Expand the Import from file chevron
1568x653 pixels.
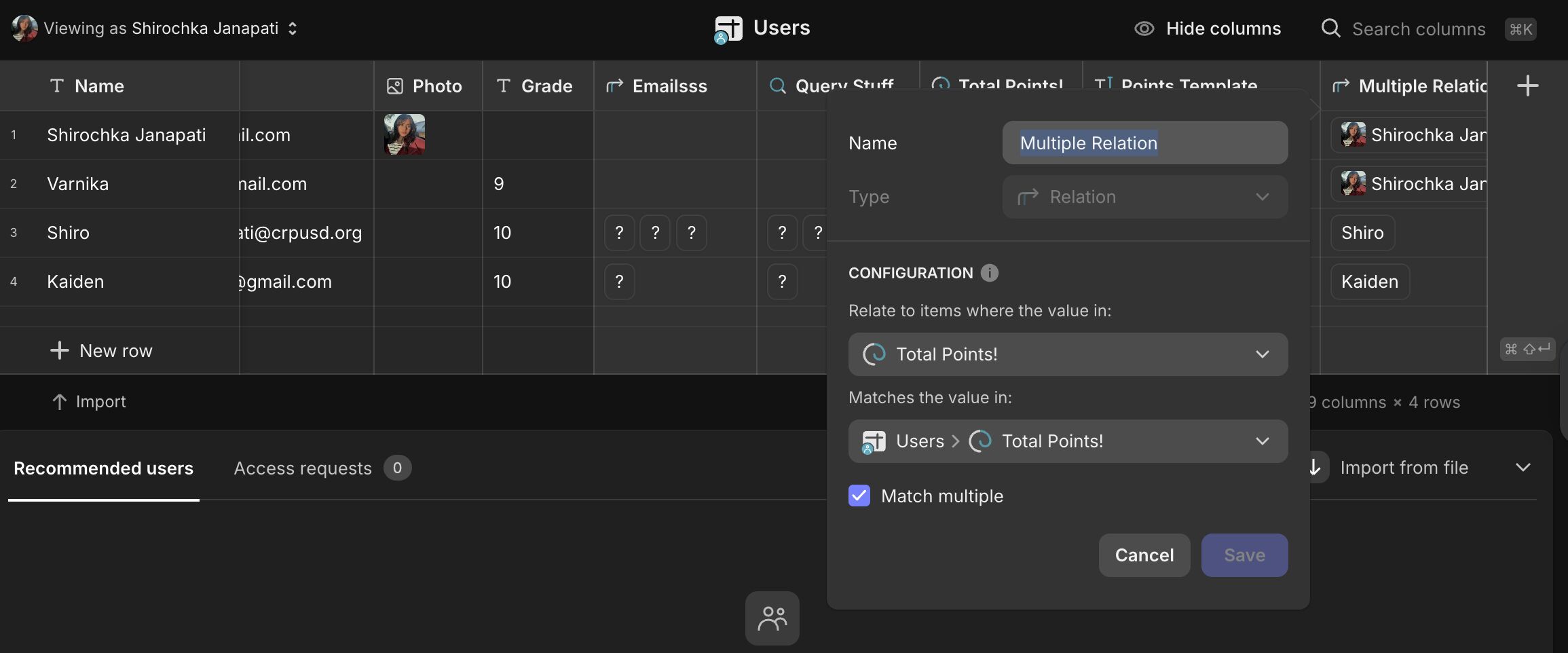1523,468
